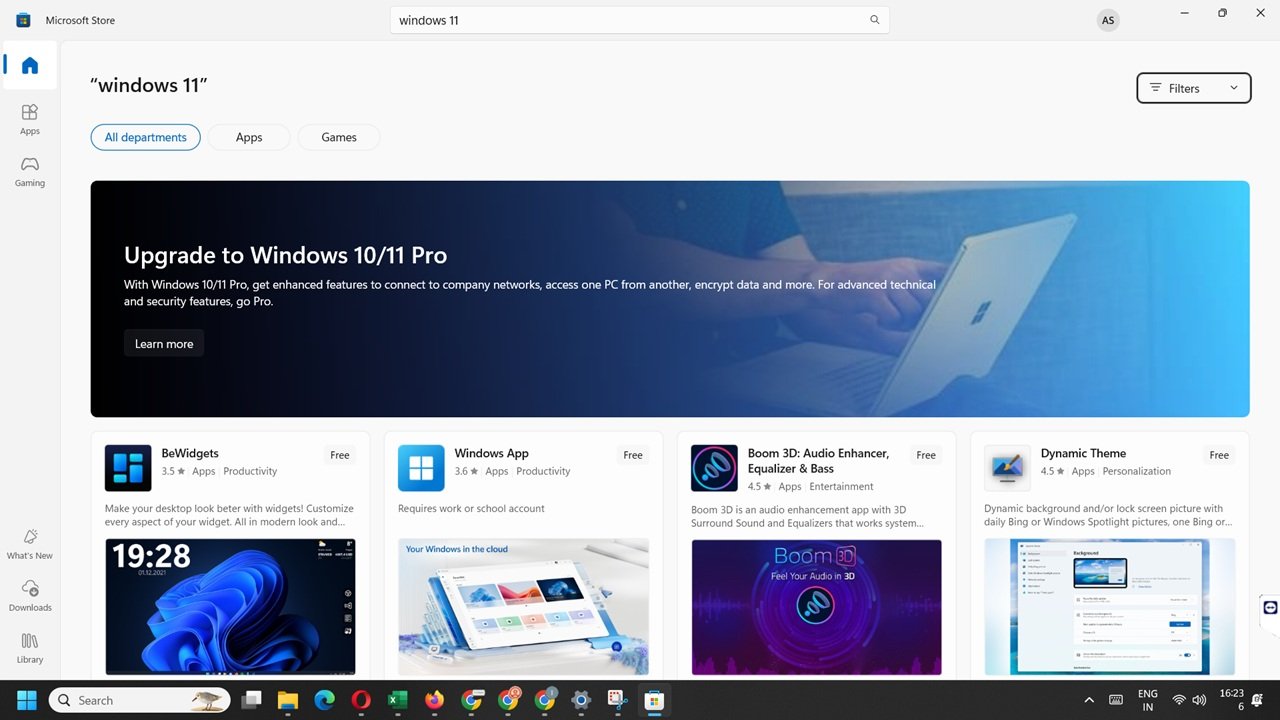Open the Downloads page in sidebar
Image resolution: width=1280 pixels, height=720 pixels.
[30, 596]
